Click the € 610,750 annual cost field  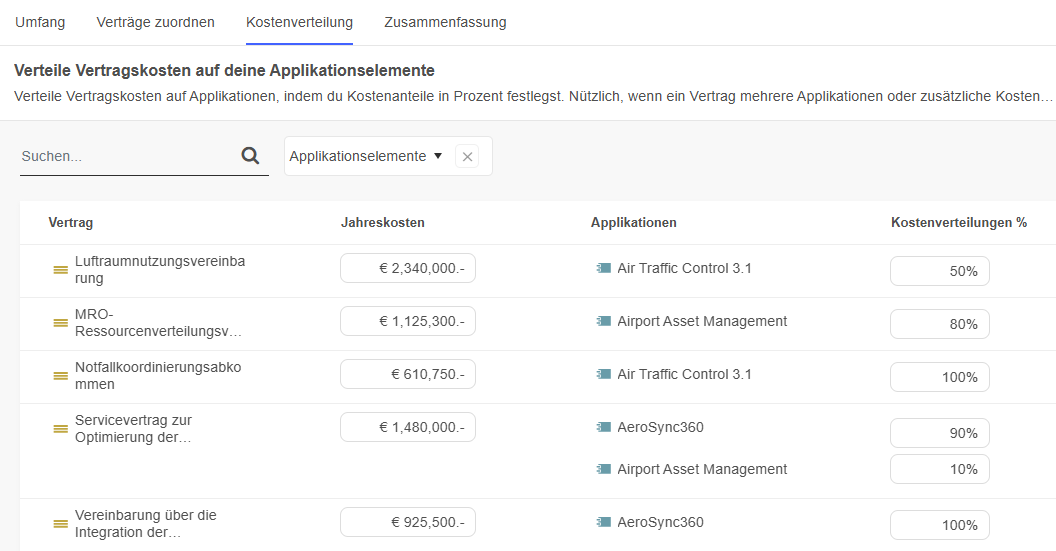[x=408, y=374]
